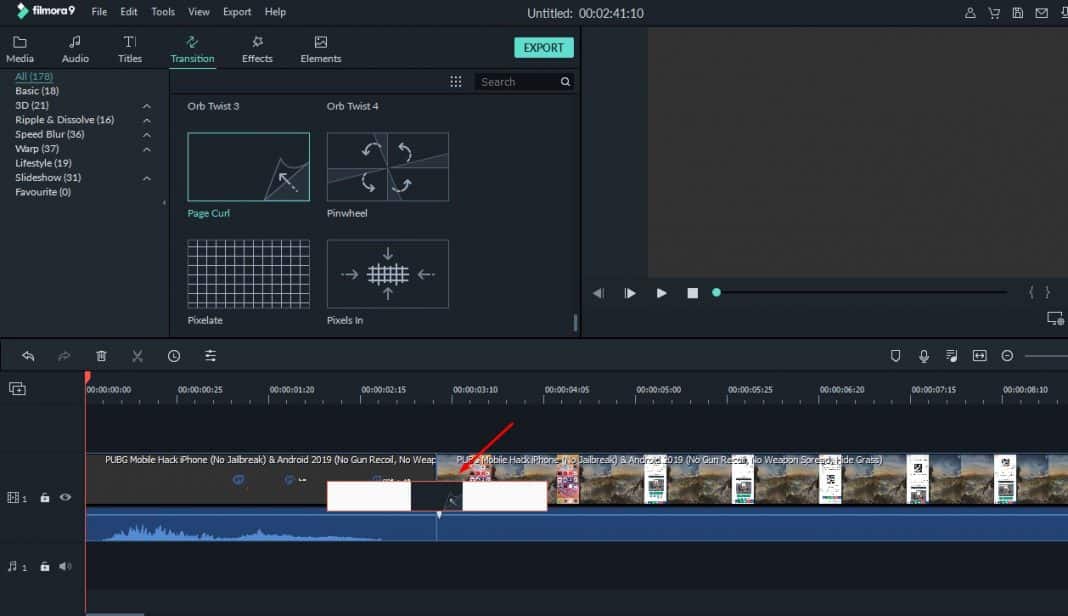Undo the last action
1068x616 pixels.
click(x=28, y=356)
